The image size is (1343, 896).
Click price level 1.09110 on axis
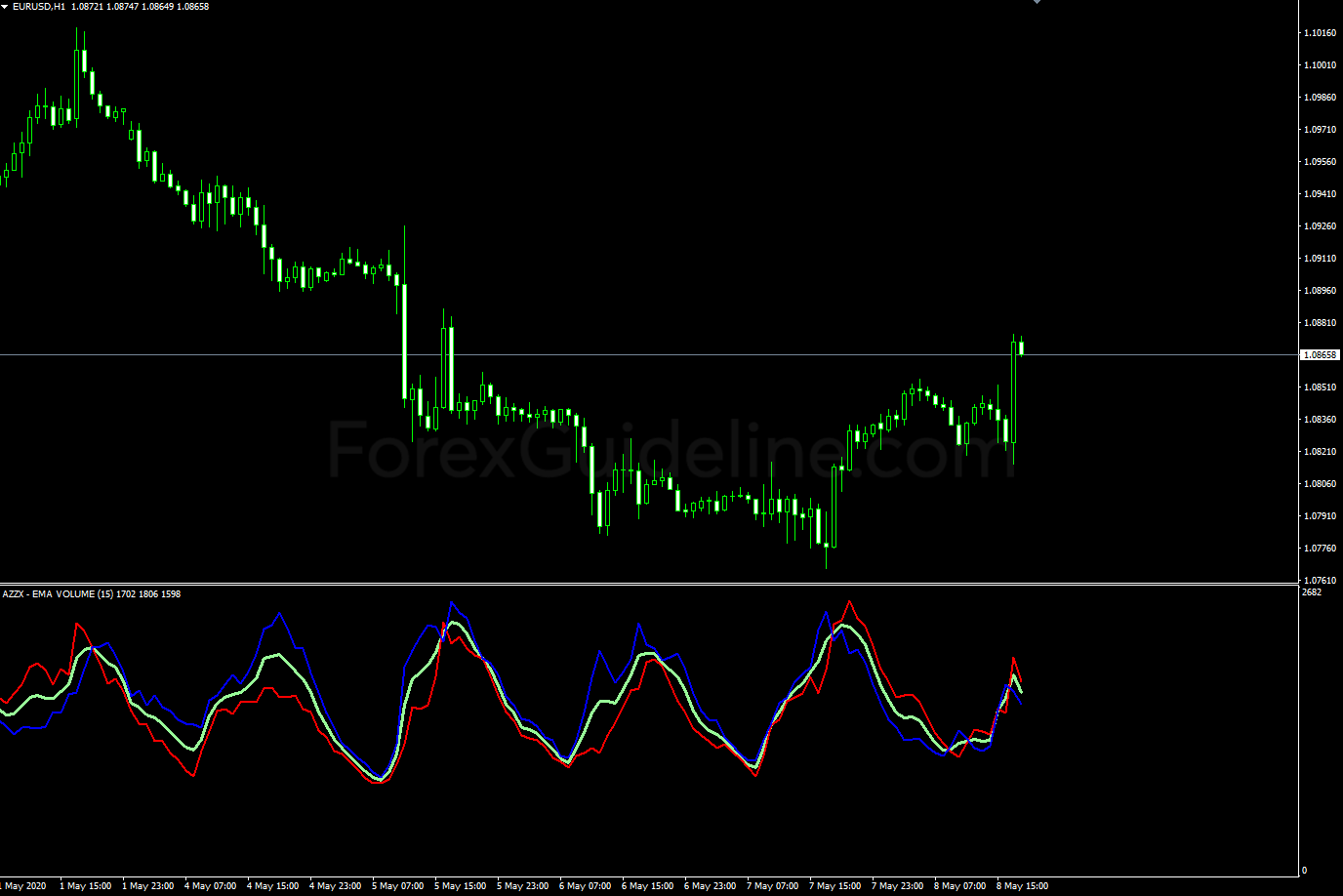pos(1321,259)
